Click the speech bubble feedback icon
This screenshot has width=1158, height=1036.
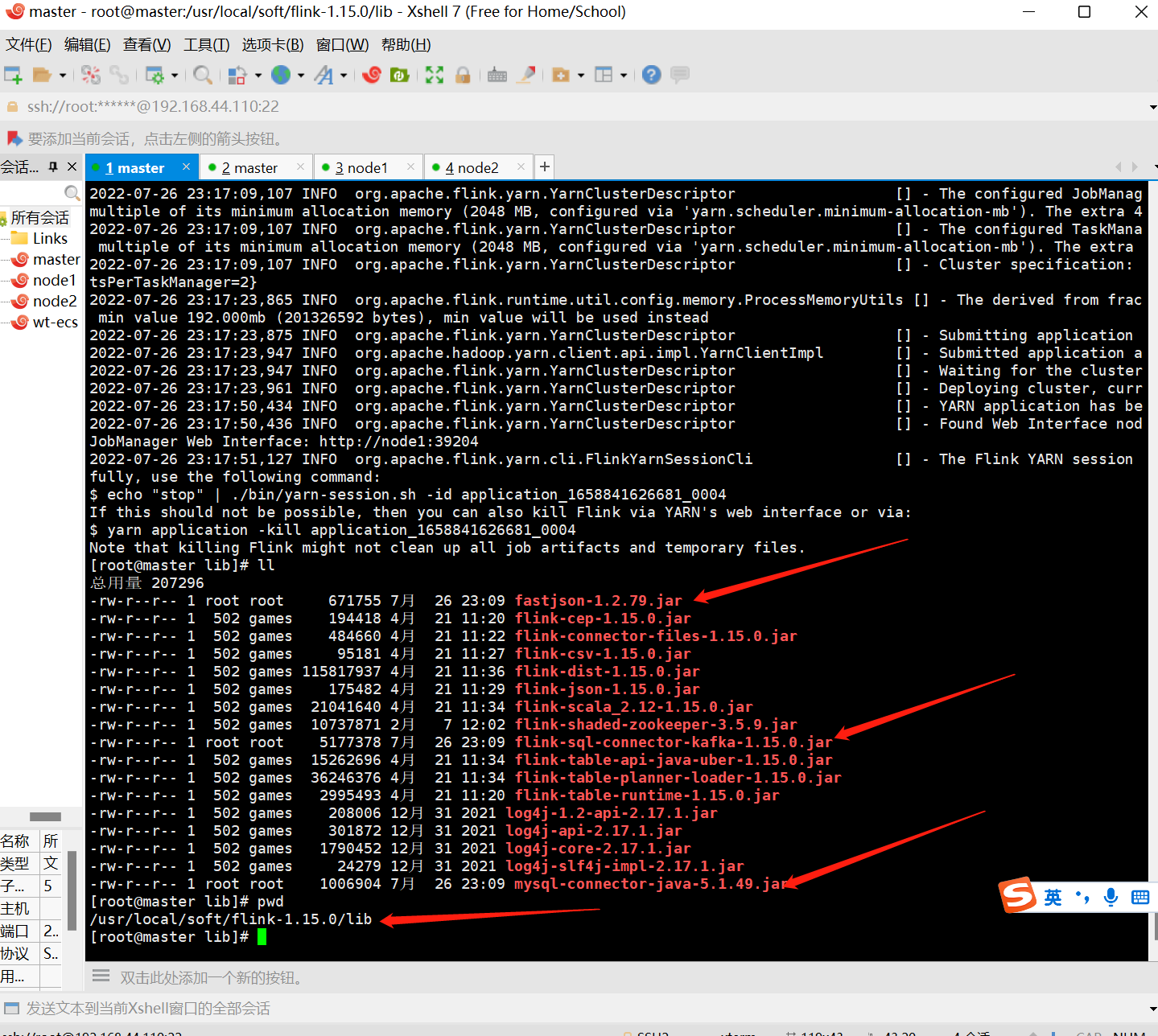tap(680, 75)
